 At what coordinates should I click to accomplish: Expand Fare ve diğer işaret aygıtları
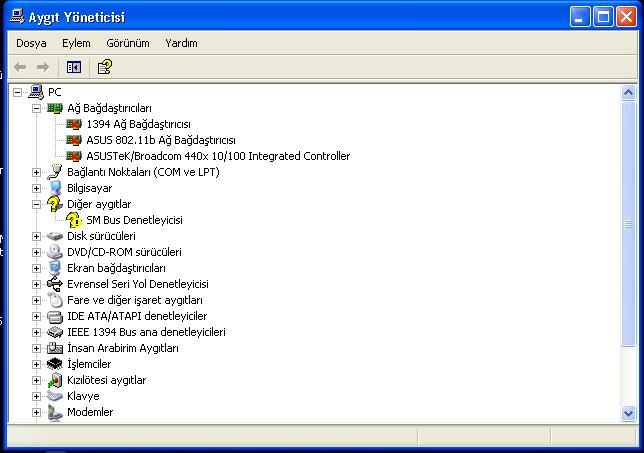pos(37,301)
